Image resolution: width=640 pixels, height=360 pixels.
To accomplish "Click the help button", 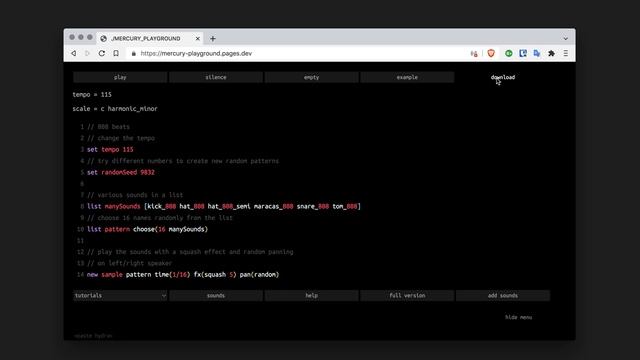I will [311, 296].
